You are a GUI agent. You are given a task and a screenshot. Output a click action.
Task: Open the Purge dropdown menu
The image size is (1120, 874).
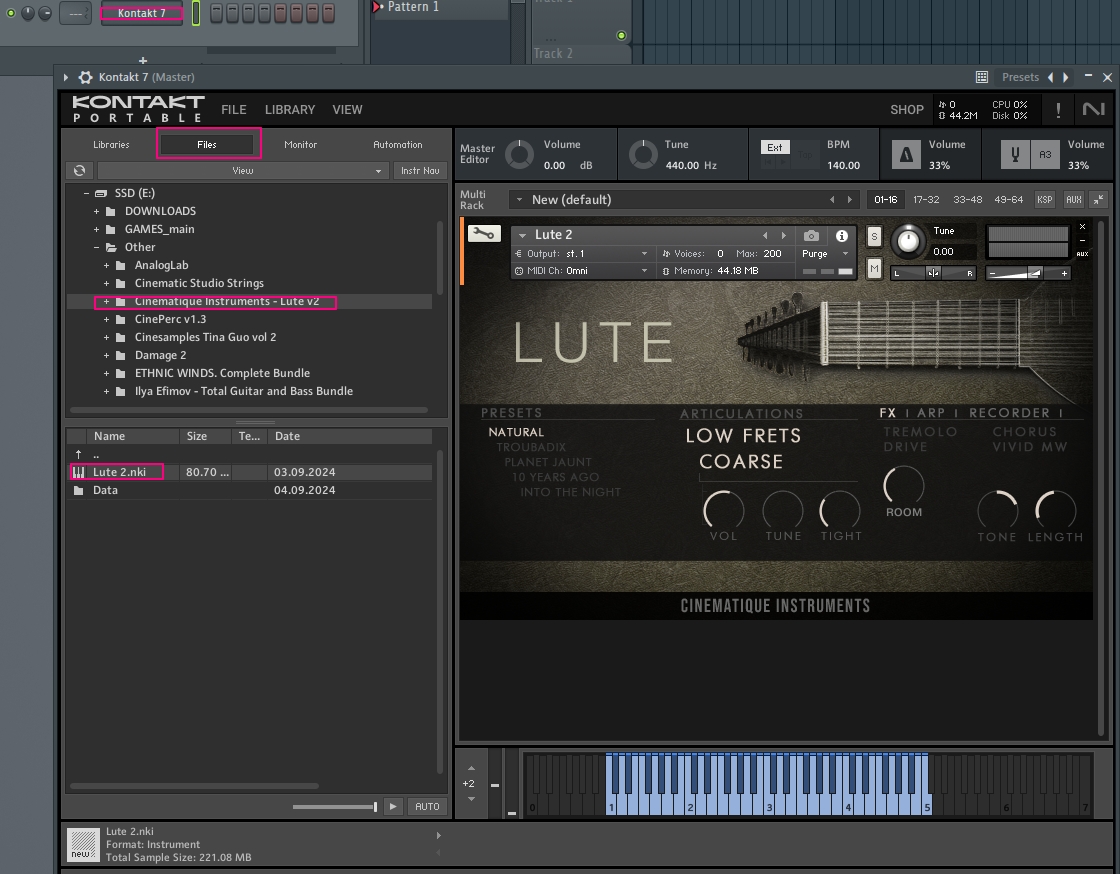point(826,254)
